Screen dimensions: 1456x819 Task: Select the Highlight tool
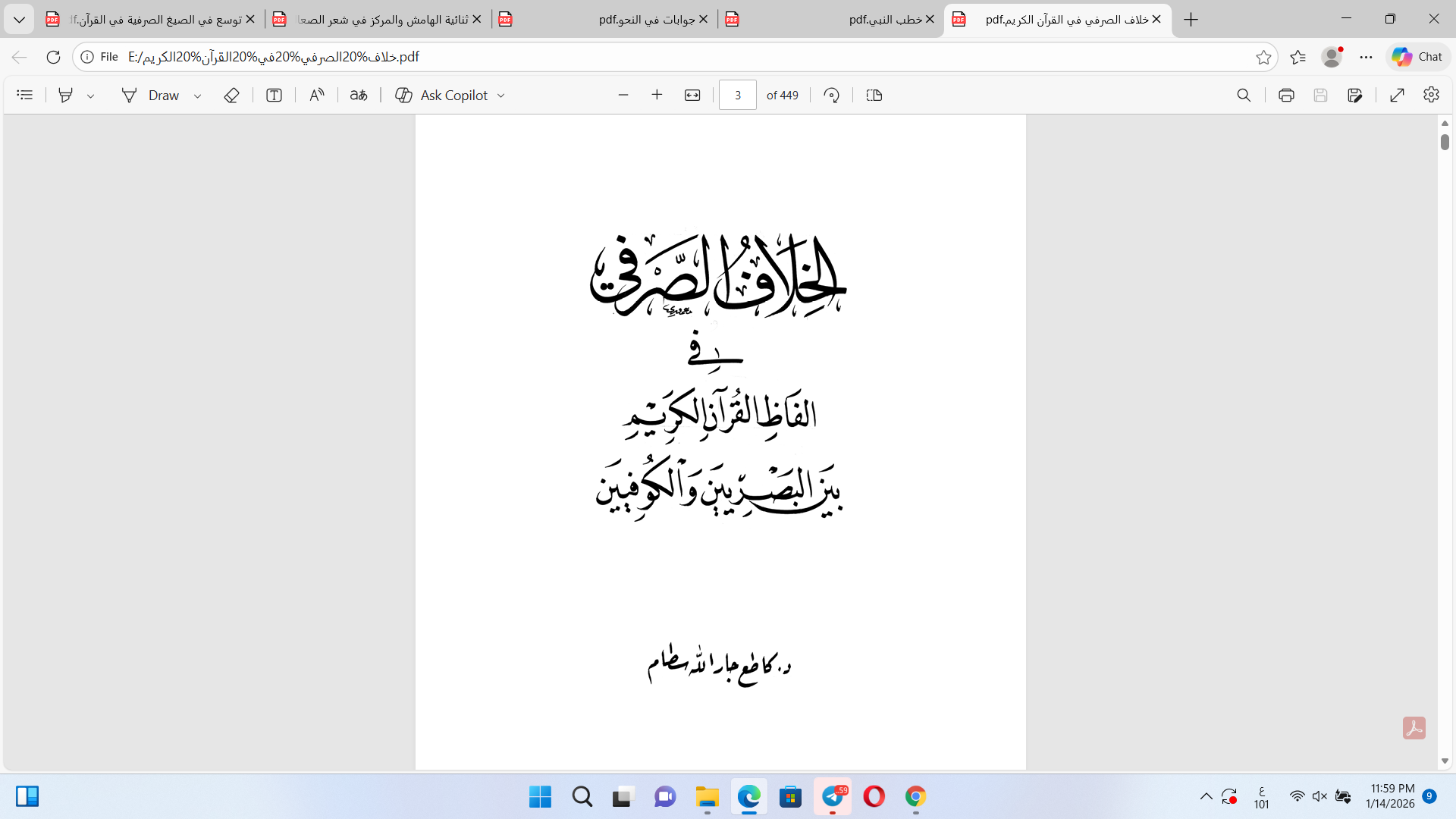(66, 95)
